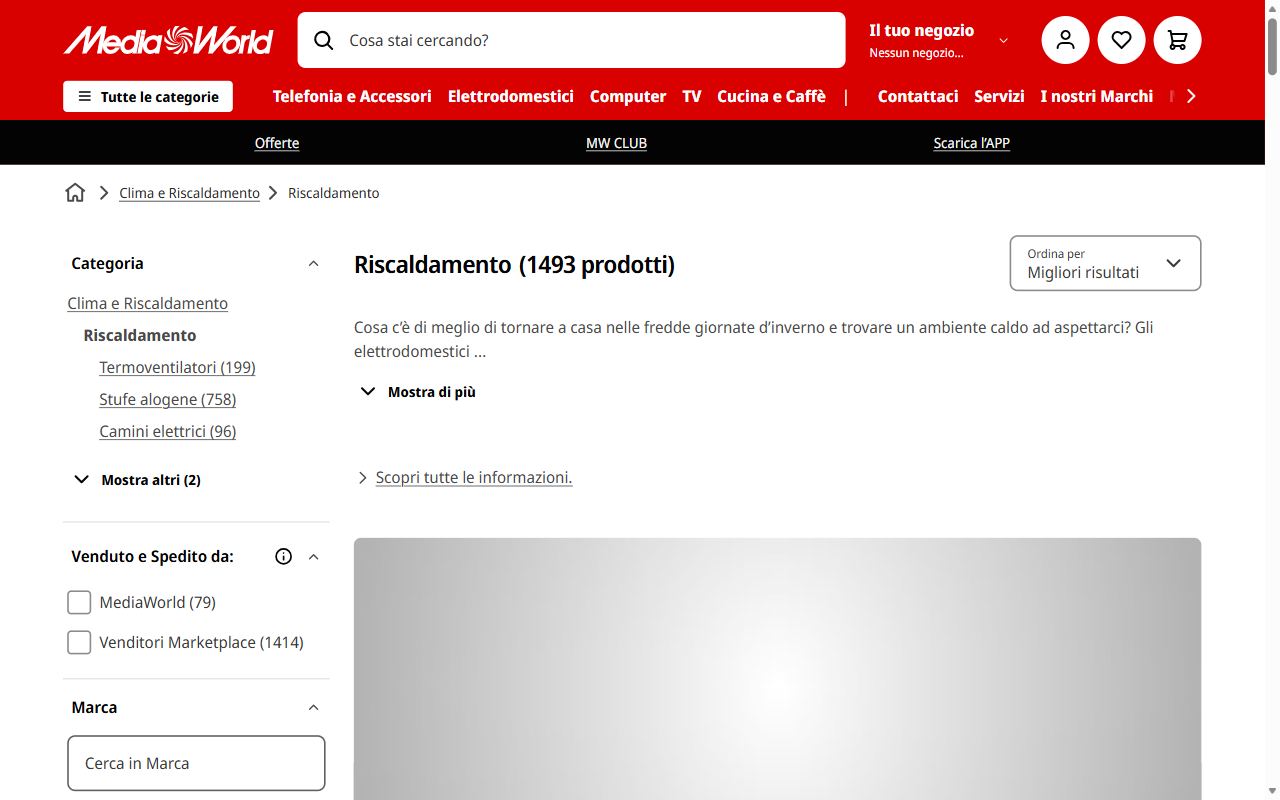This screenshot has height=800, width=1280.
Task: Select Stufe alogene (758) category
Action: click(167, 399)
